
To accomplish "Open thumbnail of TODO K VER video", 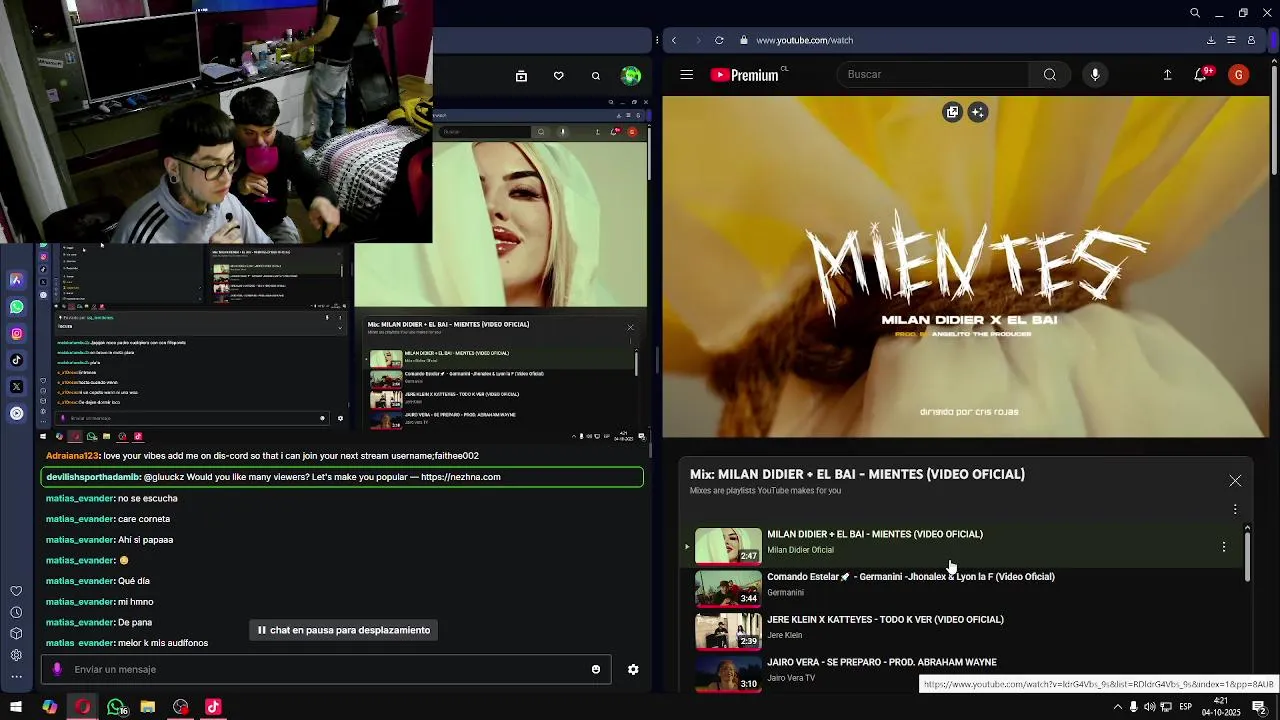I will [728, 631].
